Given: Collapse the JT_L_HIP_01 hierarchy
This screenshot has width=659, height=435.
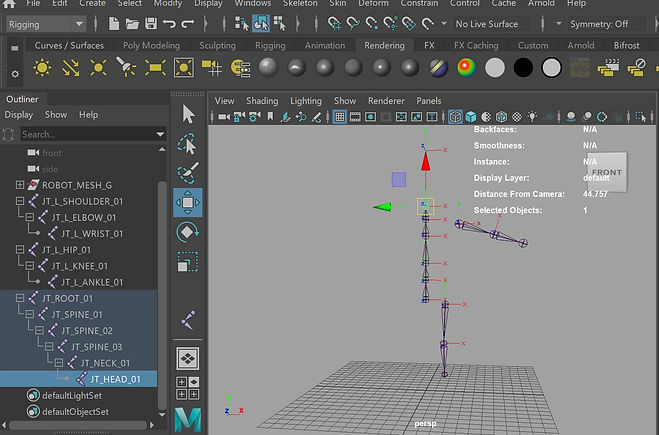Looking at the screenshot, I should [20, 250].
